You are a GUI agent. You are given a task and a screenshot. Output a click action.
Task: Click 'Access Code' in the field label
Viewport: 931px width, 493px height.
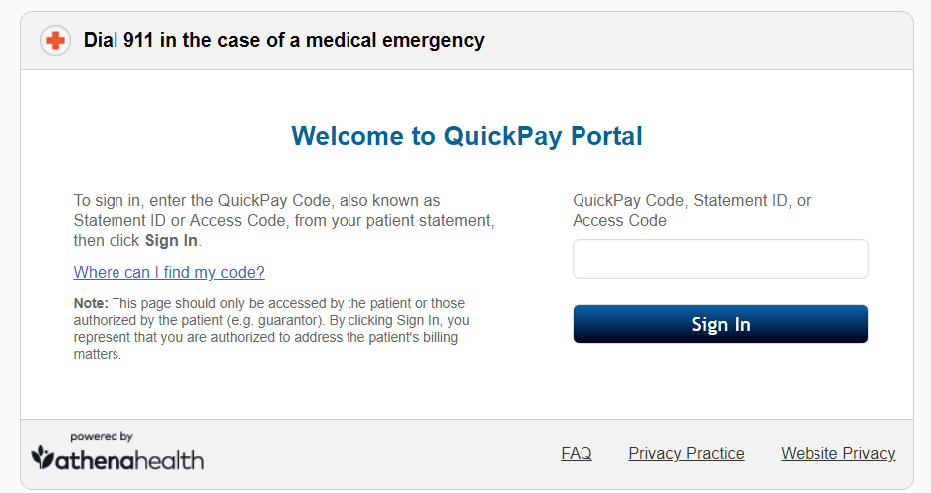coord(620,220)
